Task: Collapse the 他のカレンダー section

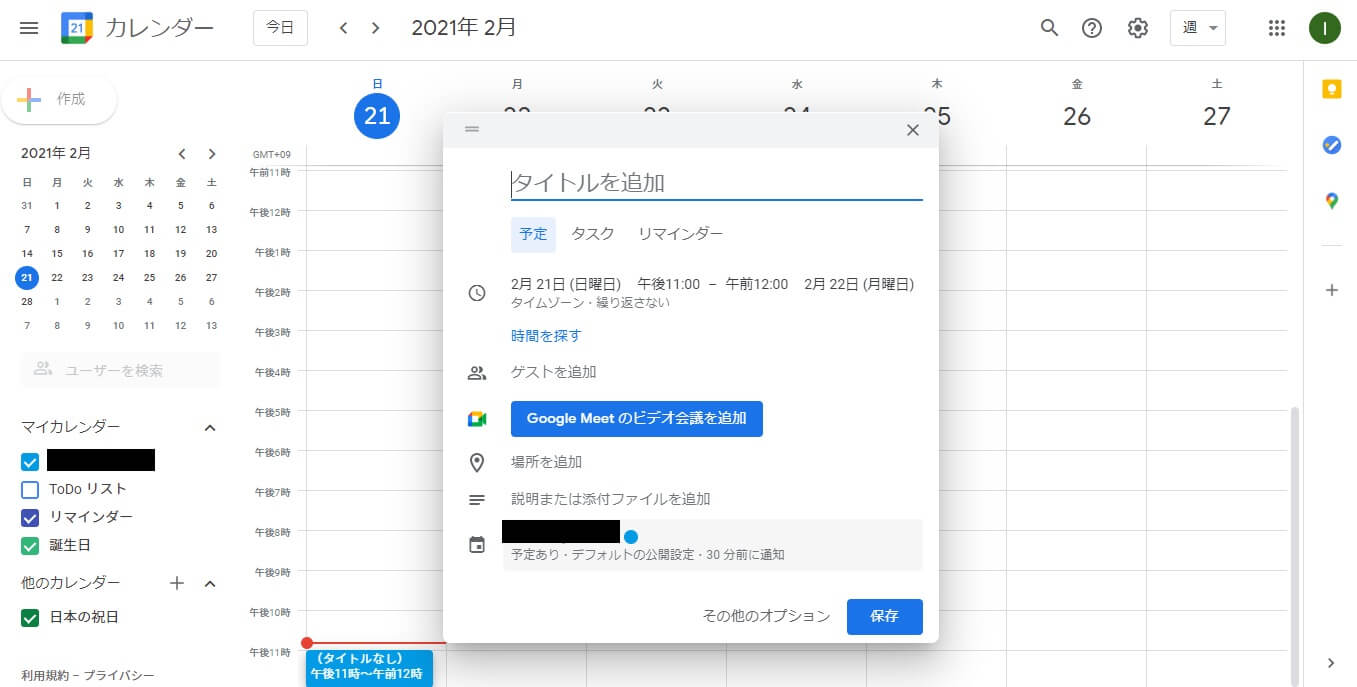Action: coord(210,584)
